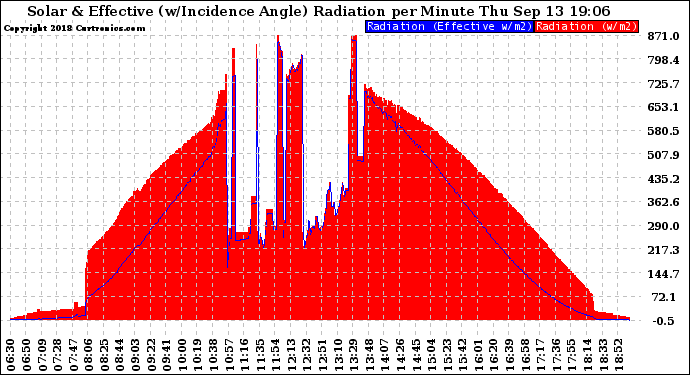Click the 17:36 time label

(556, 355)
